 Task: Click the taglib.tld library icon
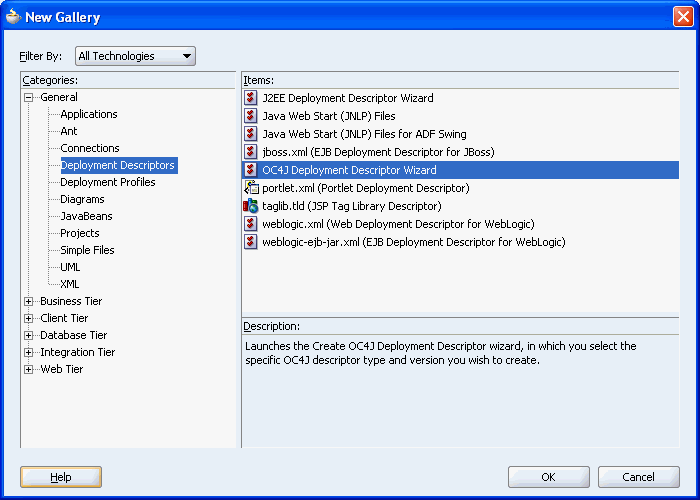pos(250,206)
